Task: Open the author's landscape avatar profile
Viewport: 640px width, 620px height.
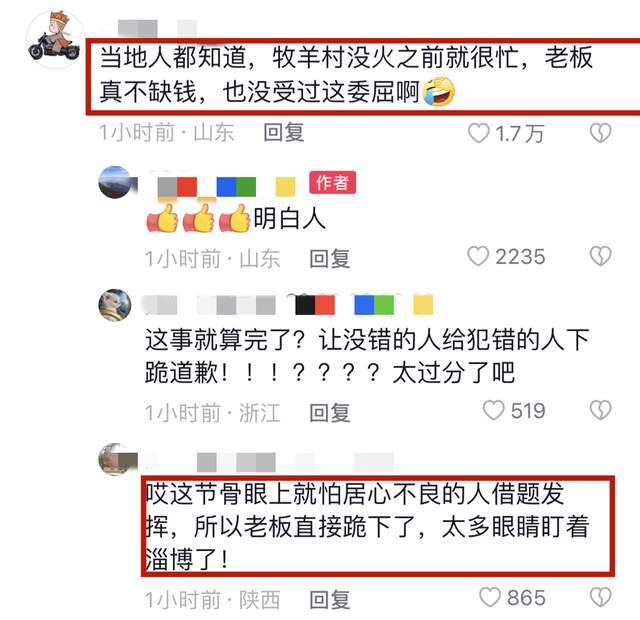Action: click(115, 182)
